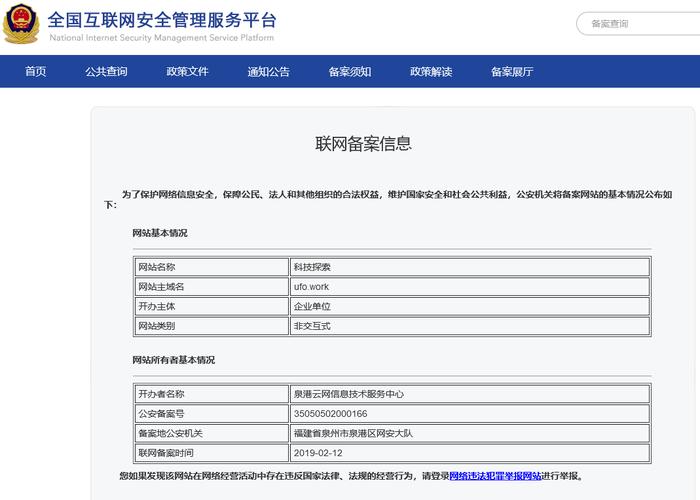Select the 公安备案号 label cell
This screenshot has width=700, height=500.
pyautogui.click(x=212, y=413)
